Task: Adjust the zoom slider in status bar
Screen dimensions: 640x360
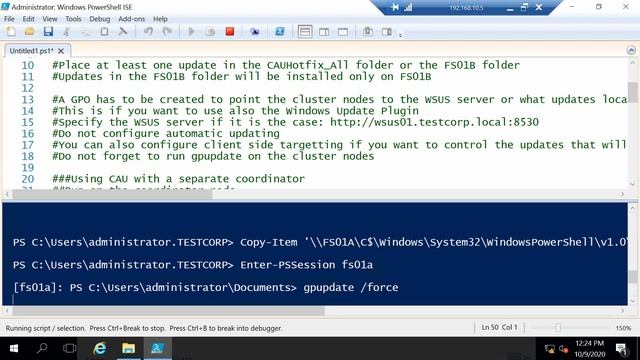Action: tap(558, 328)
